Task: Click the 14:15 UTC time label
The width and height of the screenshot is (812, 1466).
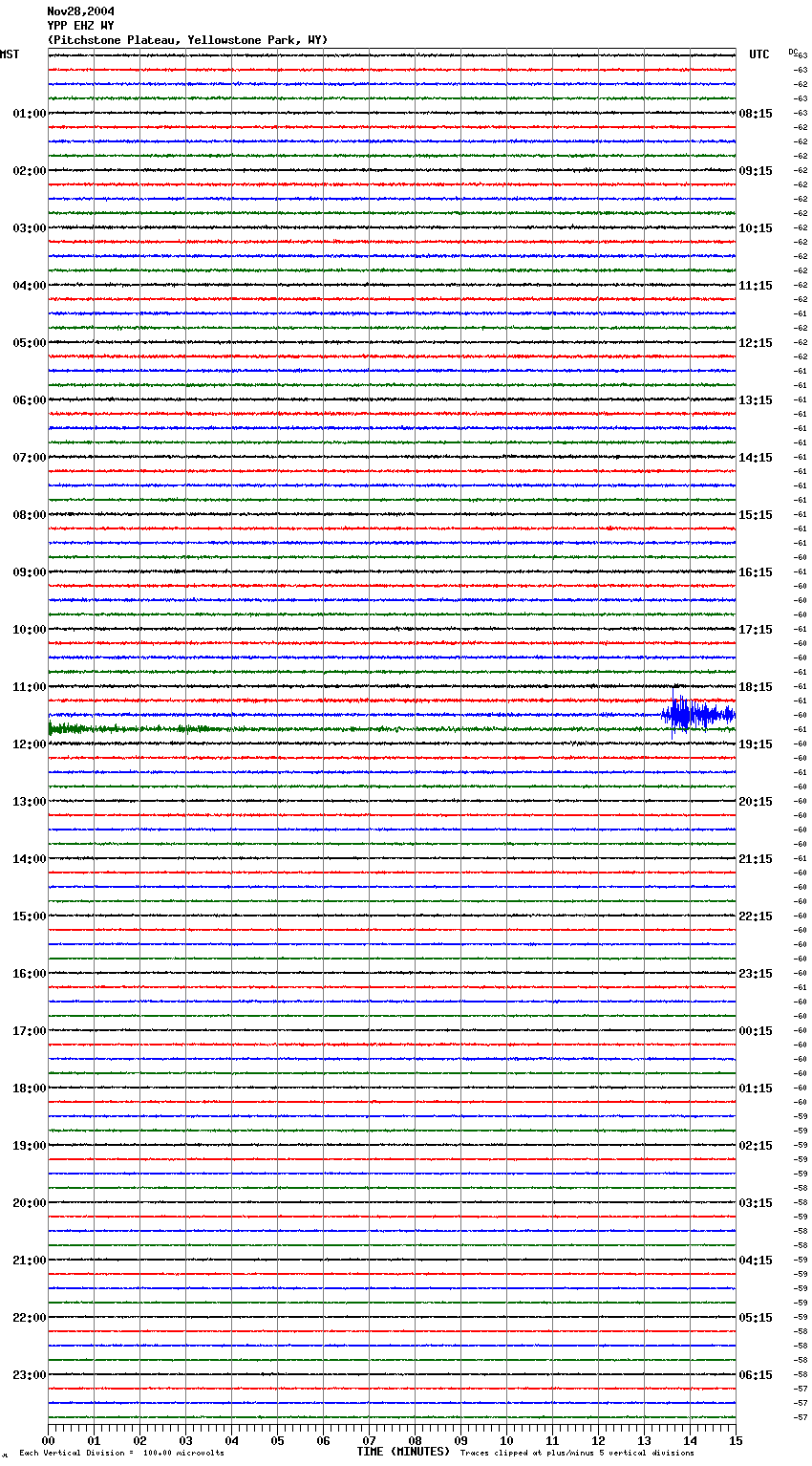Action: click(x=756, y=458)
